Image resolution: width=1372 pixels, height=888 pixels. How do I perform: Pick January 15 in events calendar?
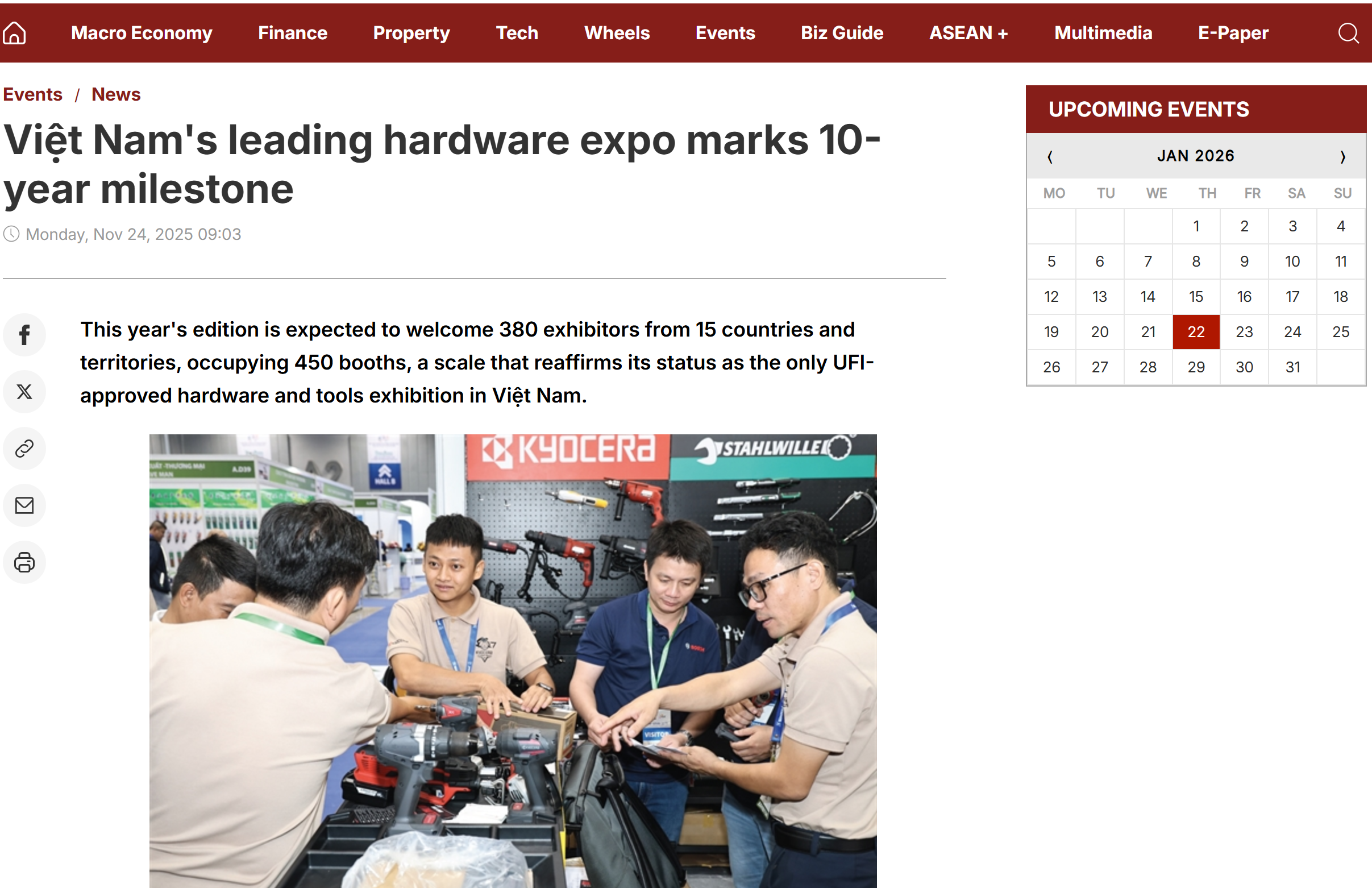1196,297
